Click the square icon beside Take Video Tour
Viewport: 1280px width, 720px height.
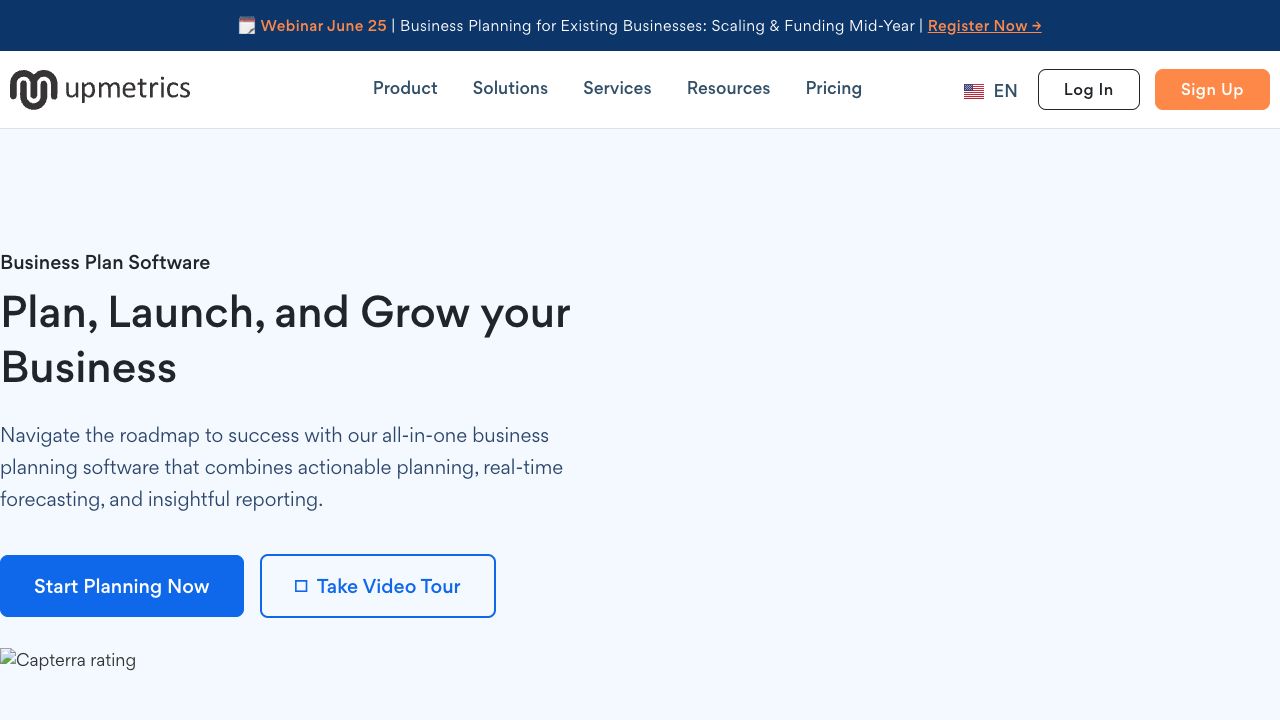click(x=301, y=586)
